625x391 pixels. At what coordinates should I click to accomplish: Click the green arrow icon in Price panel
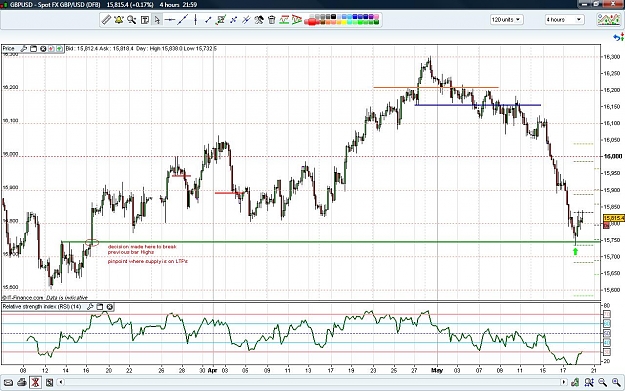tap(59, 49)
